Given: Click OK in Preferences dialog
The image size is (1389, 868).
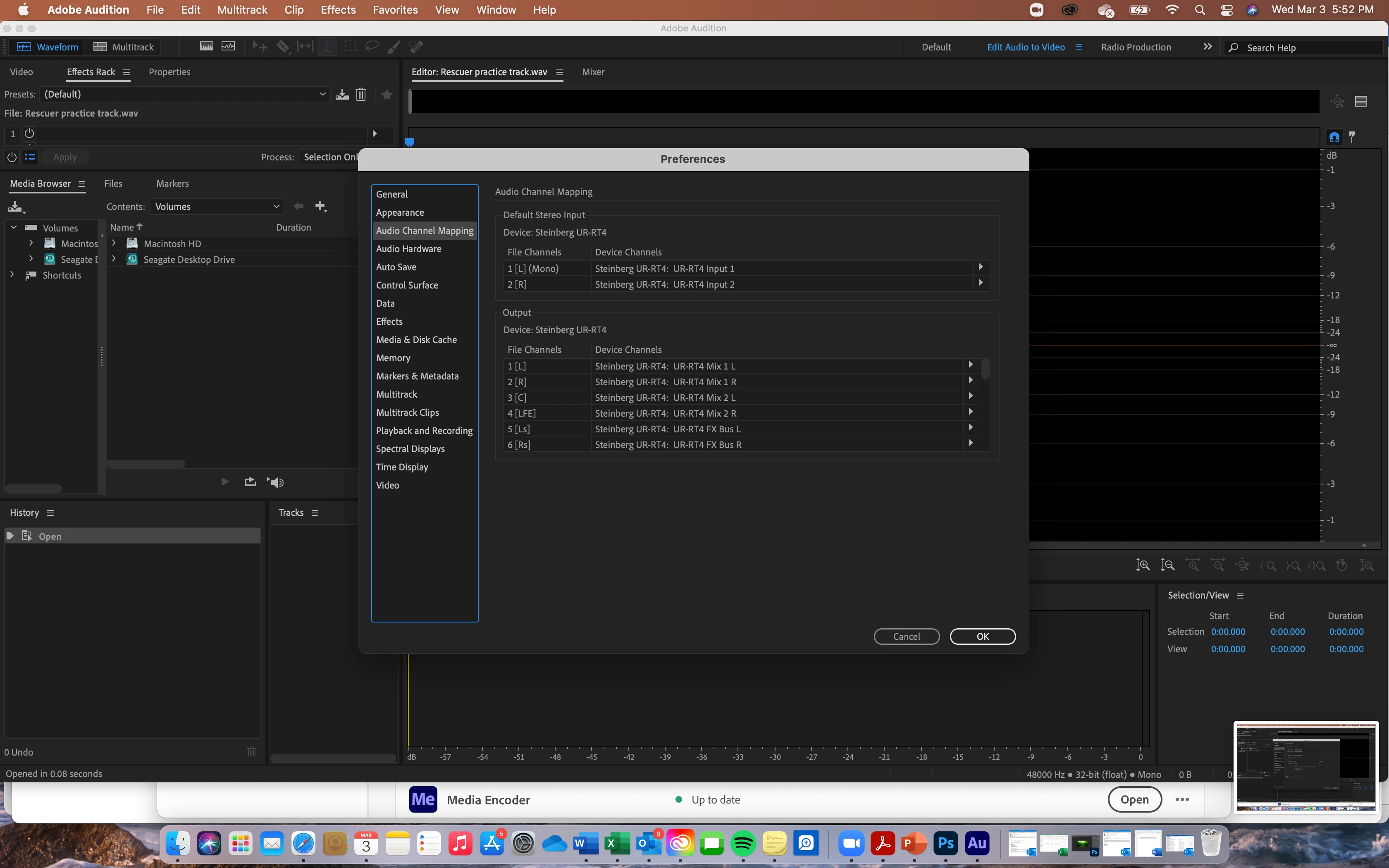Looking at the screenshot, I should (982, 636).
